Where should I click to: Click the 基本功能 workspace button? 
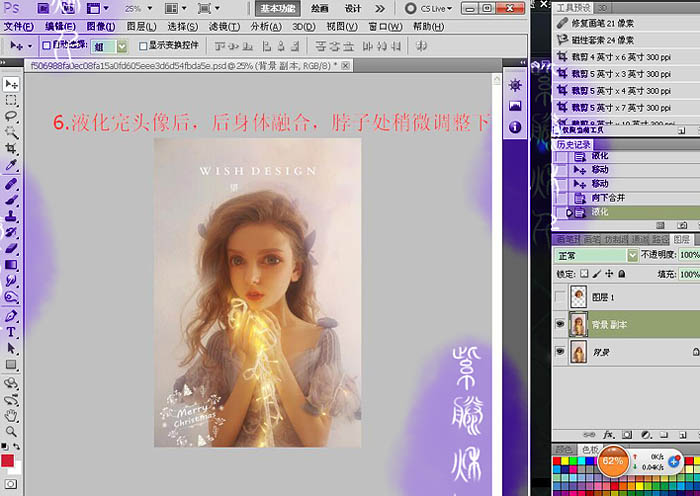point(278,8)
